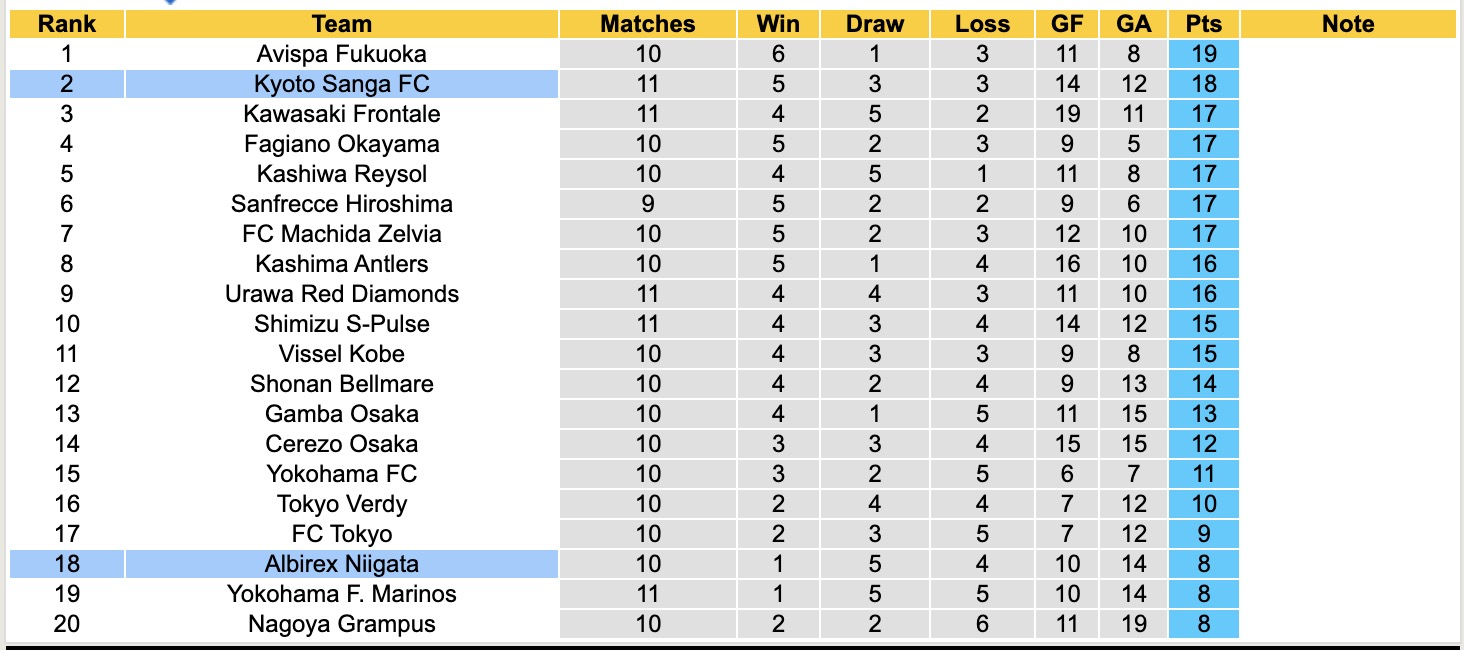Select the highlighted Kyoto Sanga FC row

(341, 84)
